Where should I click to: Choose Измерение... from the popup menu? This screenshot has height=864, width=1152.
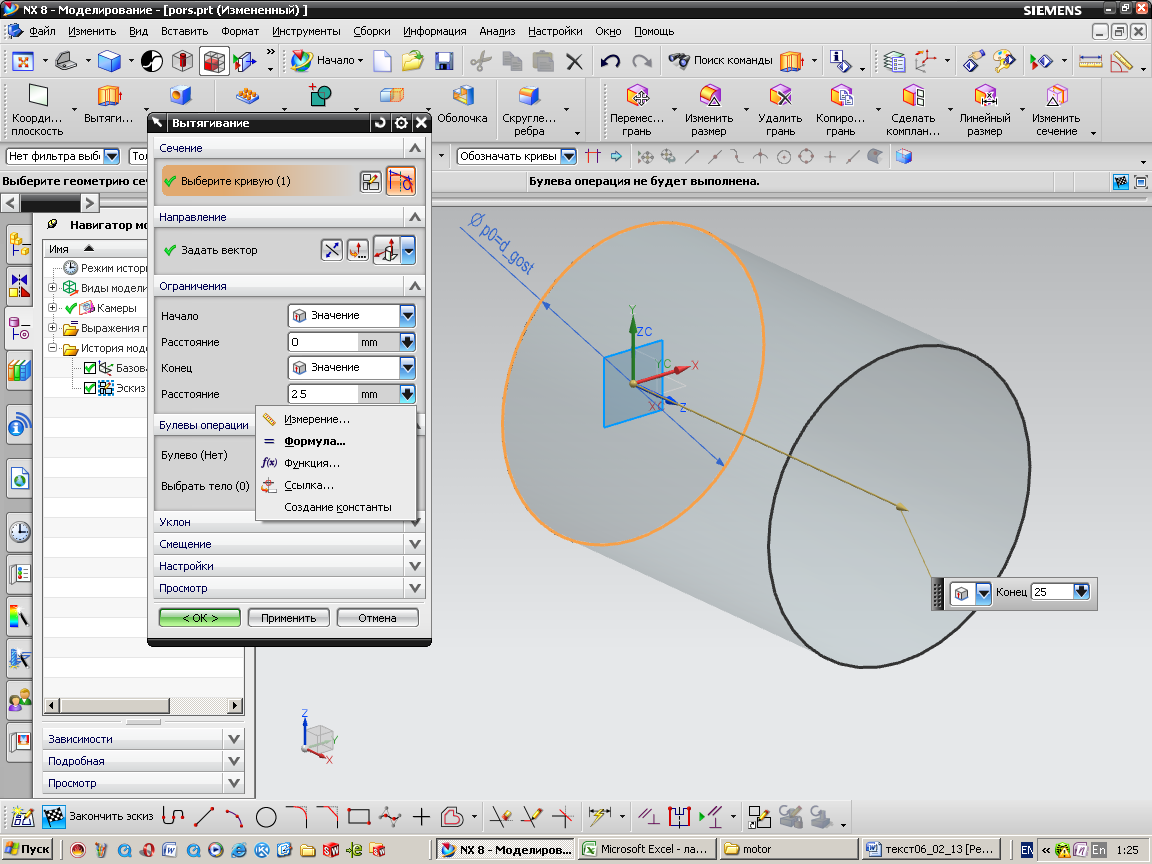pos(336,420)
